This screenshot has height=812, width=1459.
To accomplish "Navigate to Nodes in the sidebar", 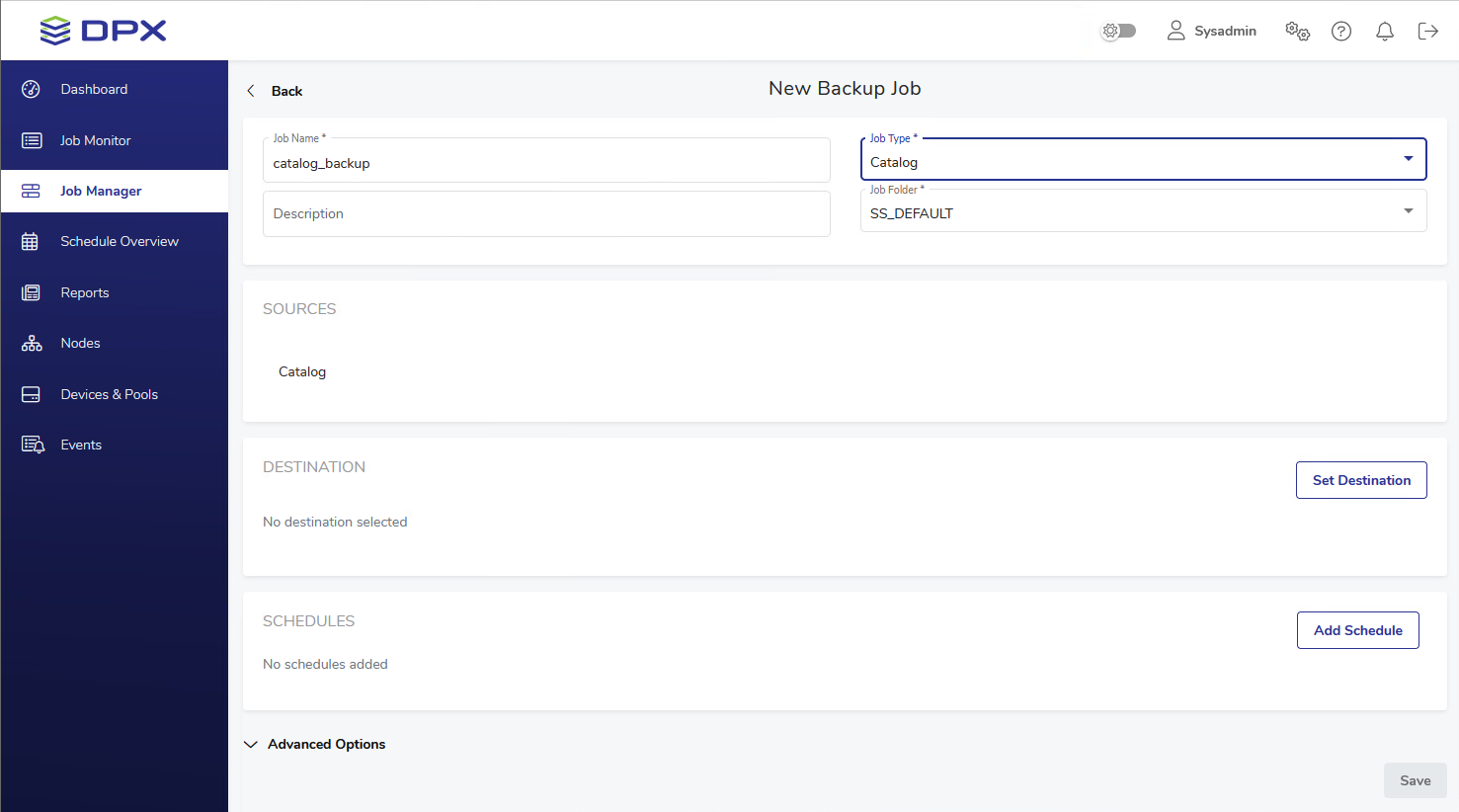I will (x=80, y=343).
